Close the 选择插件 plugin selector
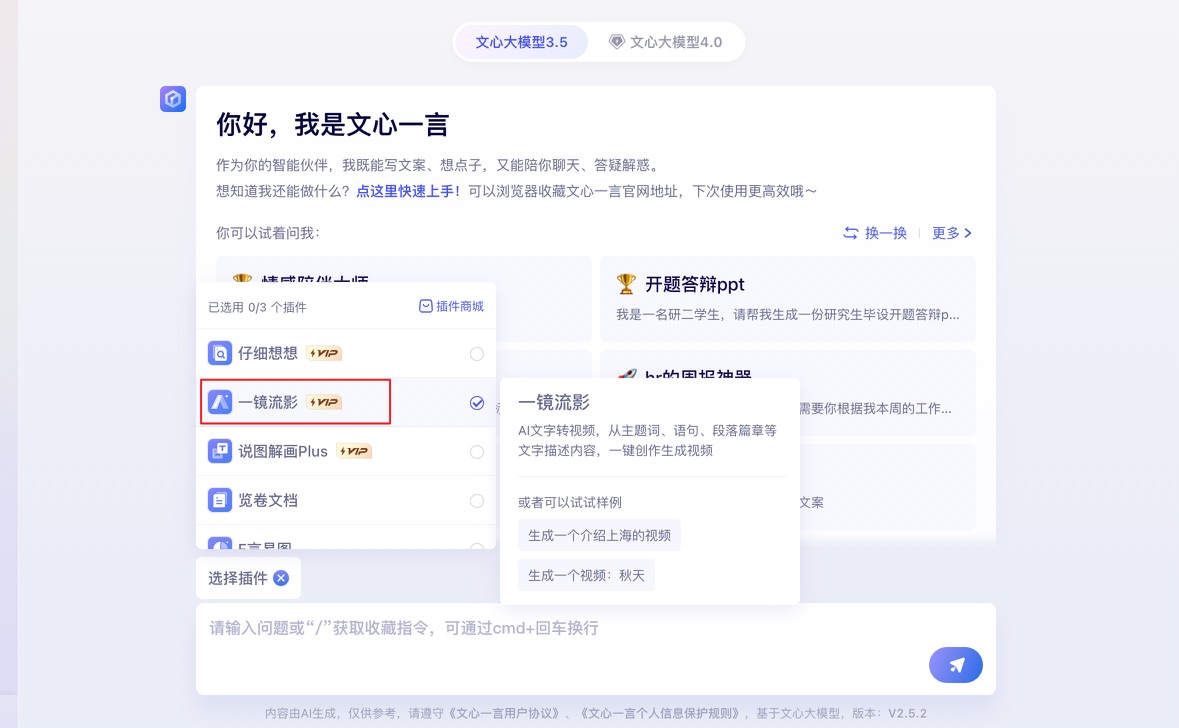Viewport: 1179px width, 728px height. pos(281,578)
